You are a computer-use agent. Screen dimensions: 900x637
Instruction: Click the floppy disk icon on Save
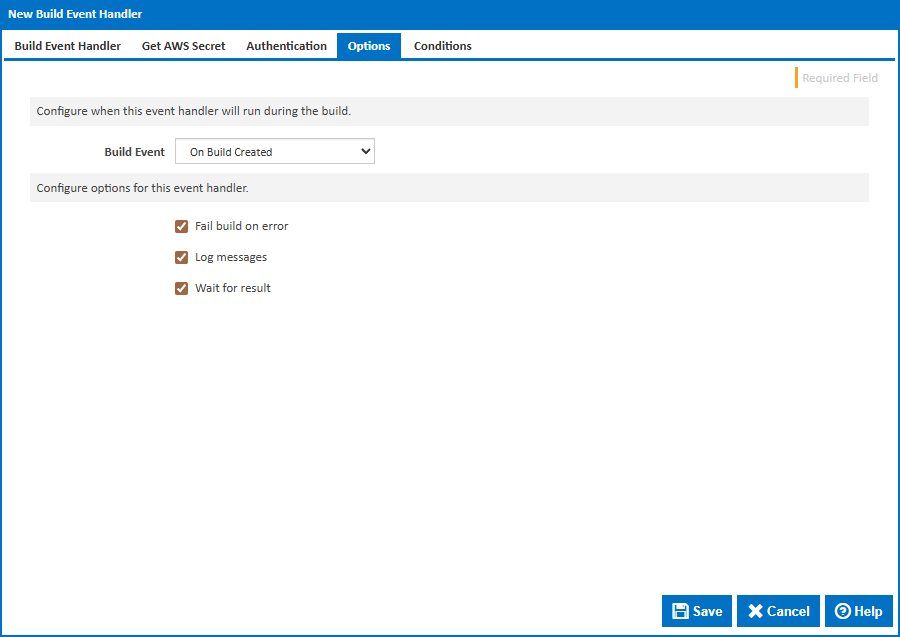[x=680, y=611]
